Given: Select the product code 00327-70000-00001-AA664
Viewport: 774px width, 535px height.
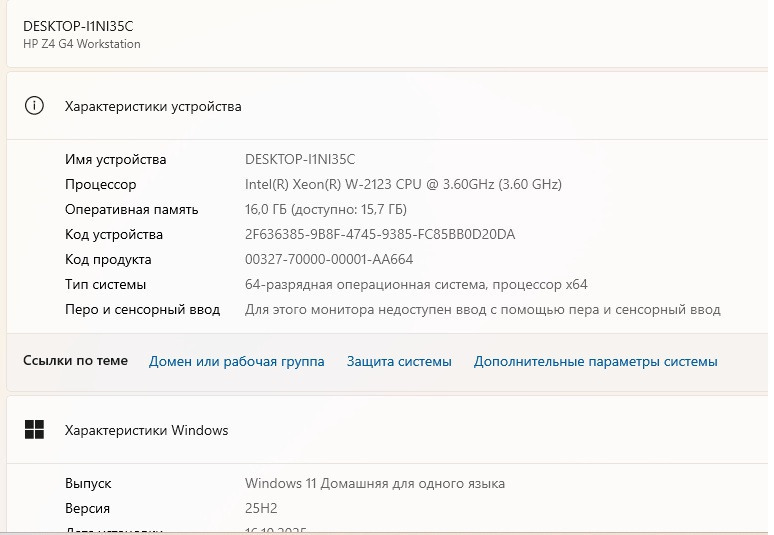Looking at the screenshot, I should tap(329, 259).
